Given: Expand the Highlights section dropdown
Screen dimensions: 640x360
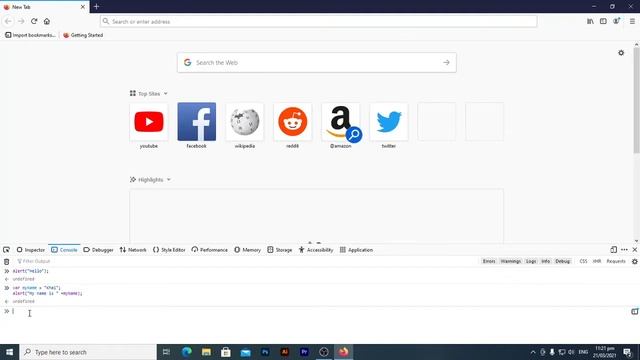Looking at the screenshot, I should pyautogui.click(x=169, y=180).
